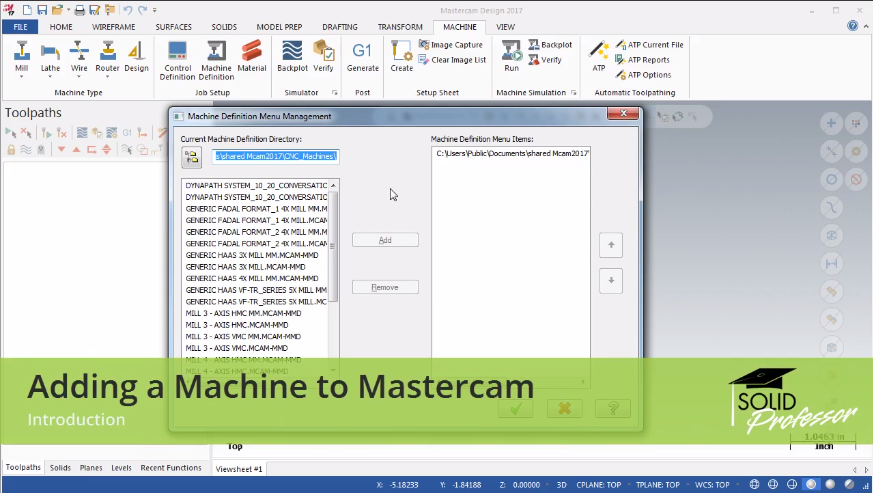Click CPLANE: TOP in status bar
This screenshot has height=494, width=873.
pyautogui.click(x=599, y=485)
